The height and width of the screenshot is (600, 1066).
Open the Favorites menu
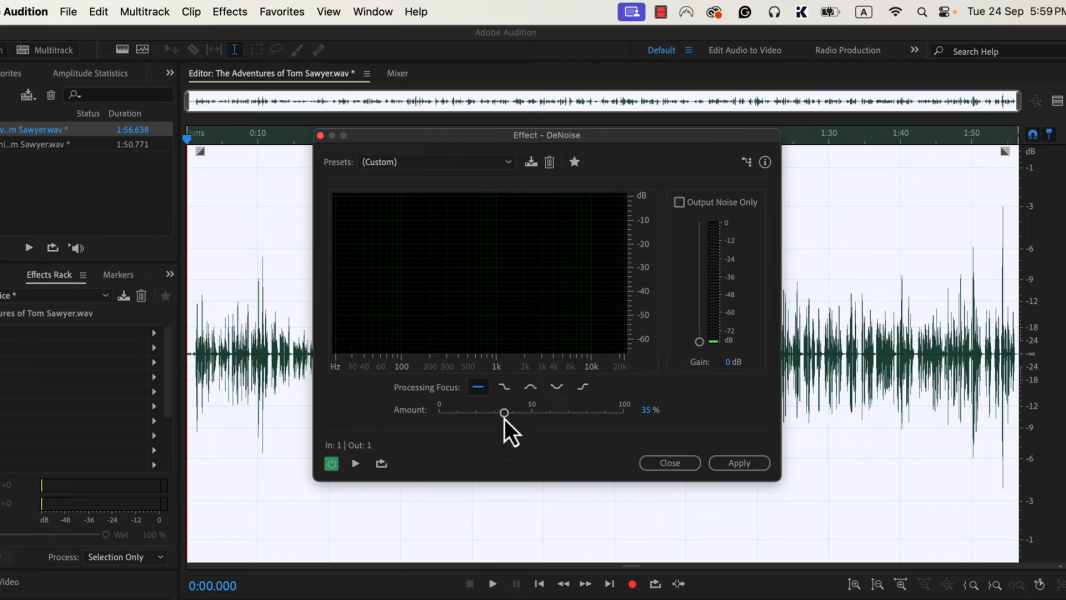point(282,12)
